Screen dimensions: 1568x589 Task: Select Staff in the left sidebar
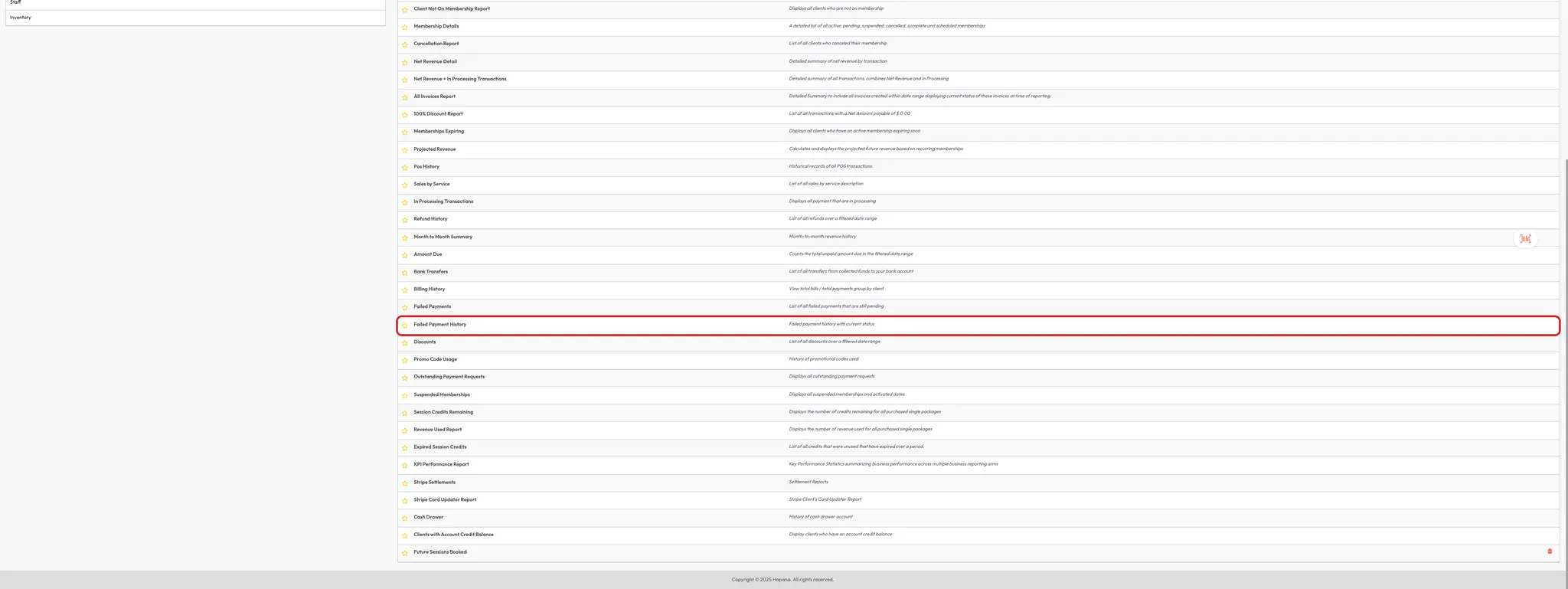point(15,2)
